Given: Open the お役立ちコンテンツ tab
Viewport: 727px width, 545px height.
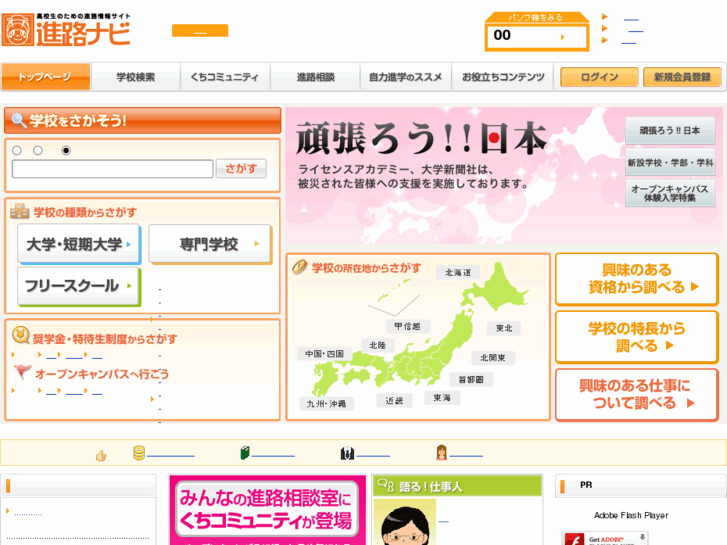Looking at the screenshot, I should 503,77.
